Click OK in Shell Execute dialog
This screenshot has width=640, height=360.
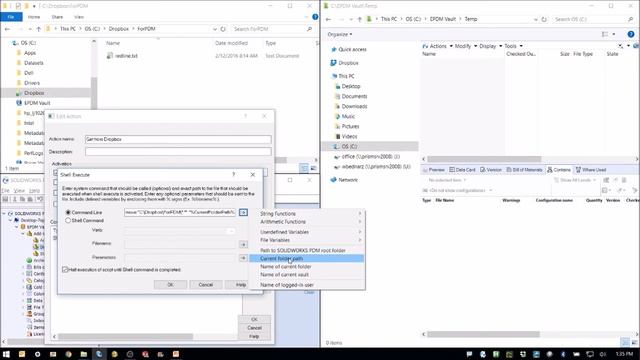[170, 284]
